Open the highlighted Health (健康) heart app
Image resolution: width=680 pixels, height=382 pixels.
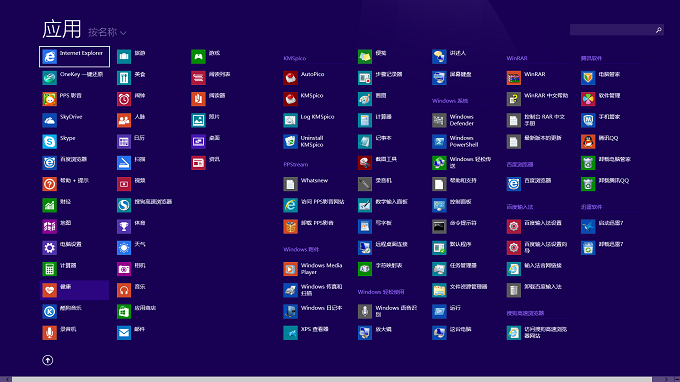pos(74,290)
